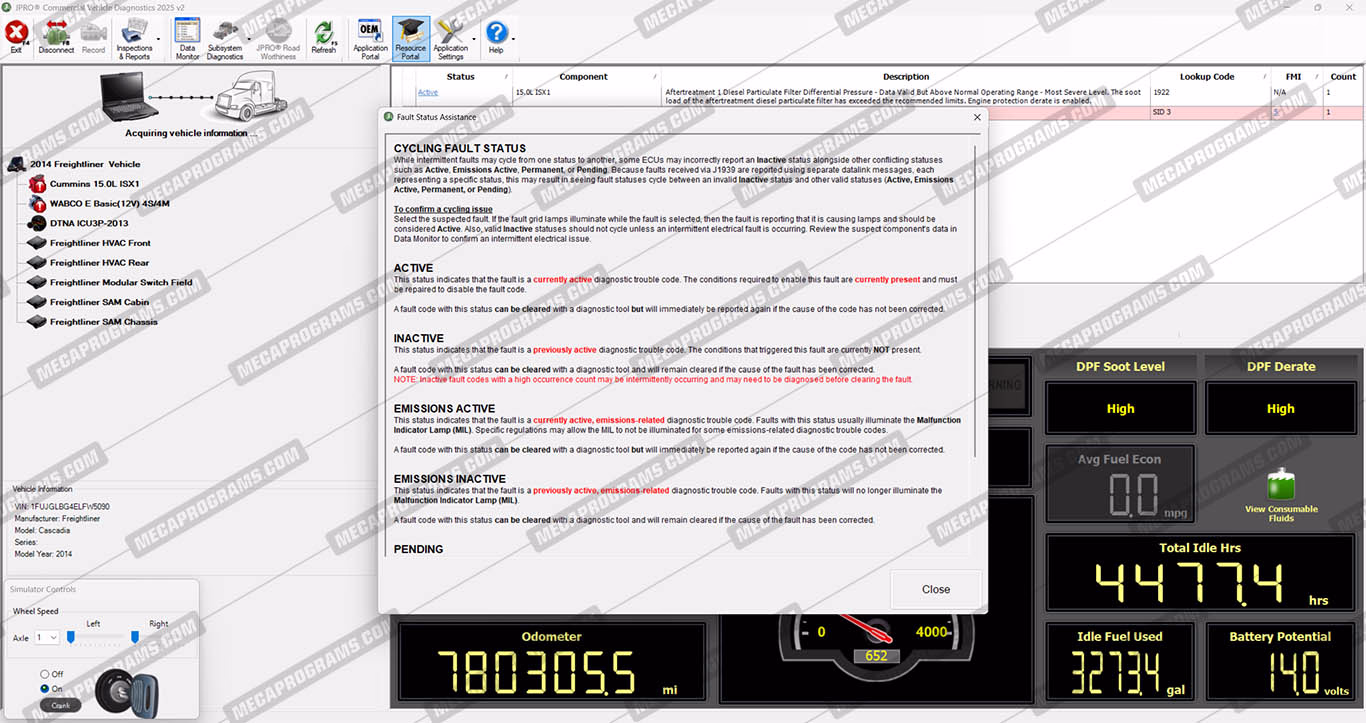1366x723 pixels.
Task: Click the Freightliner SAM Chassis module icon
Action: point(37,322)
